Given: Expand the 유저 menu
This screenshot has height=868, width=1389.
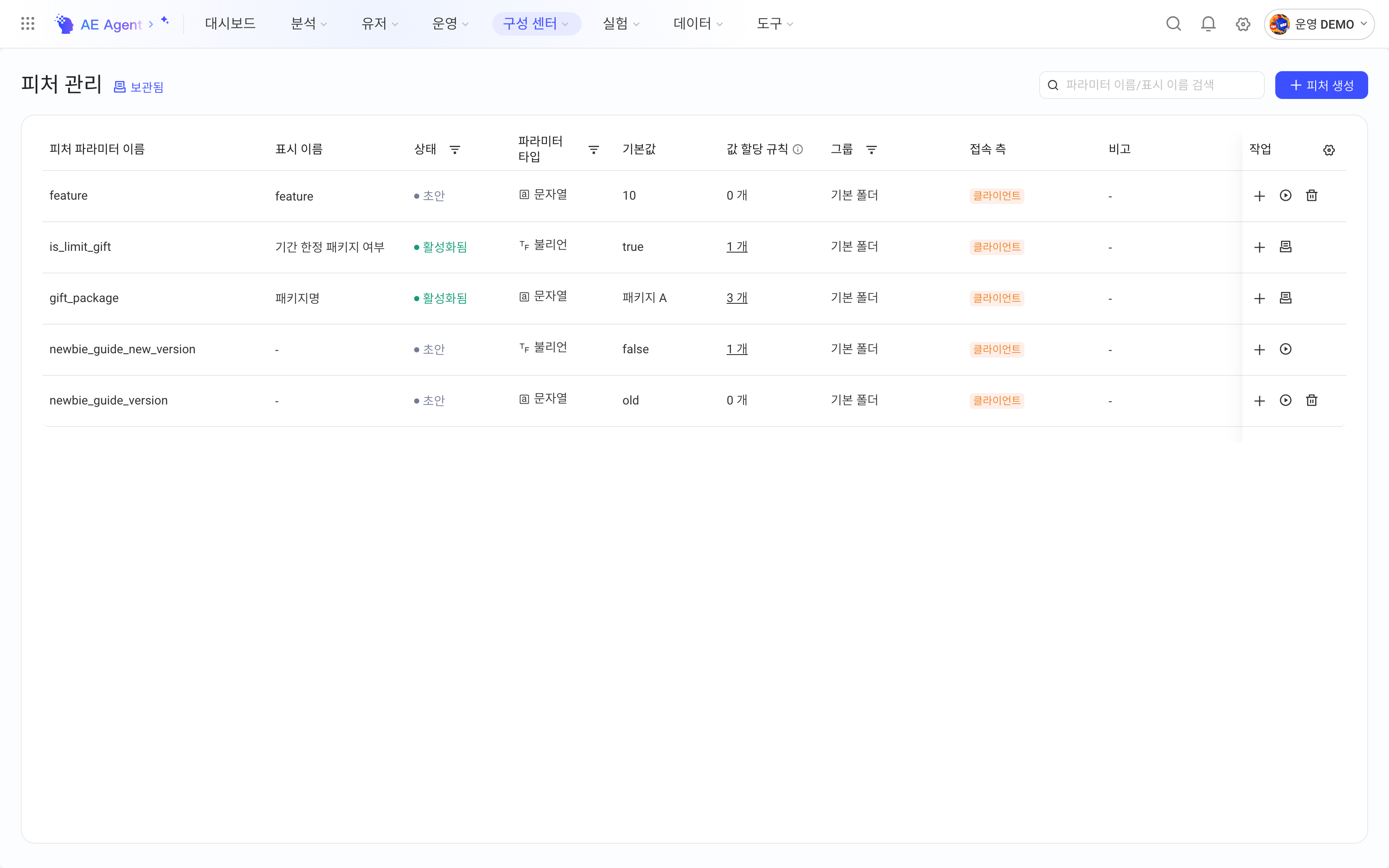Looking at the screenshot, I should [x=379, y=23].
